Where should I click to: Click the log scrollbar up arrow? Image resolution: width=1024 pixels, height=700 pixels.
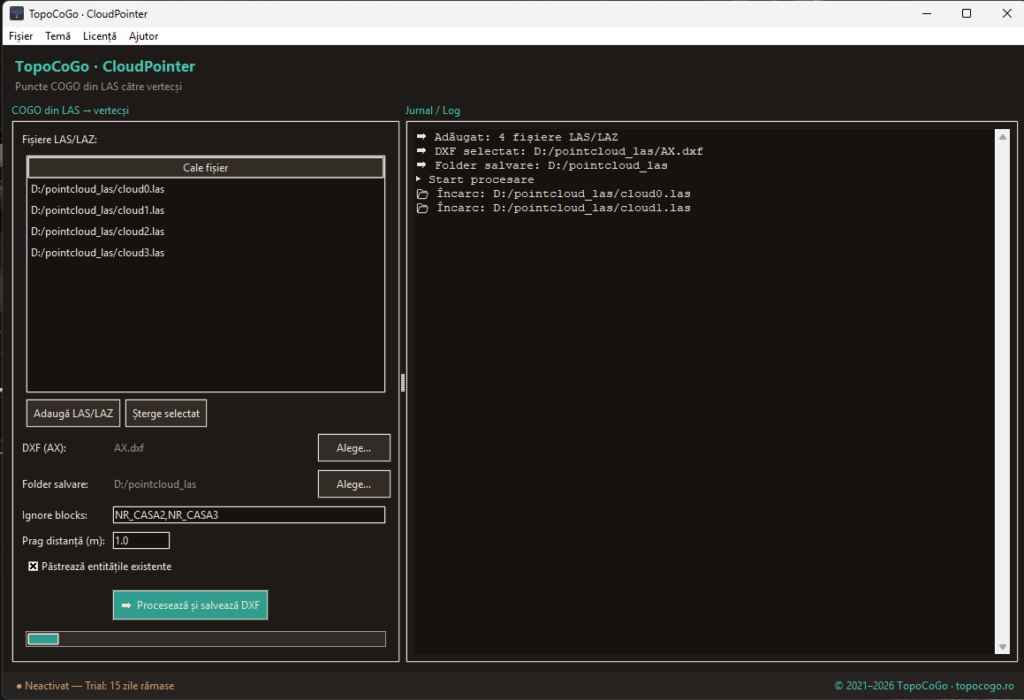tap(1002, 136)
